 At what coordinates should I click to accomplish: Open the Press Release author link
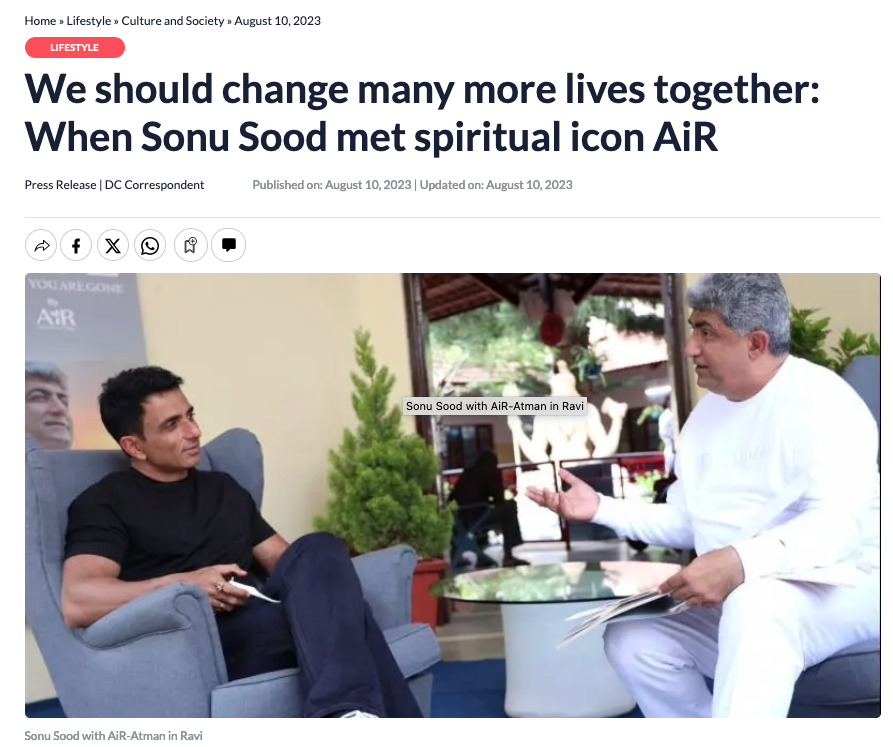[60, 185]
